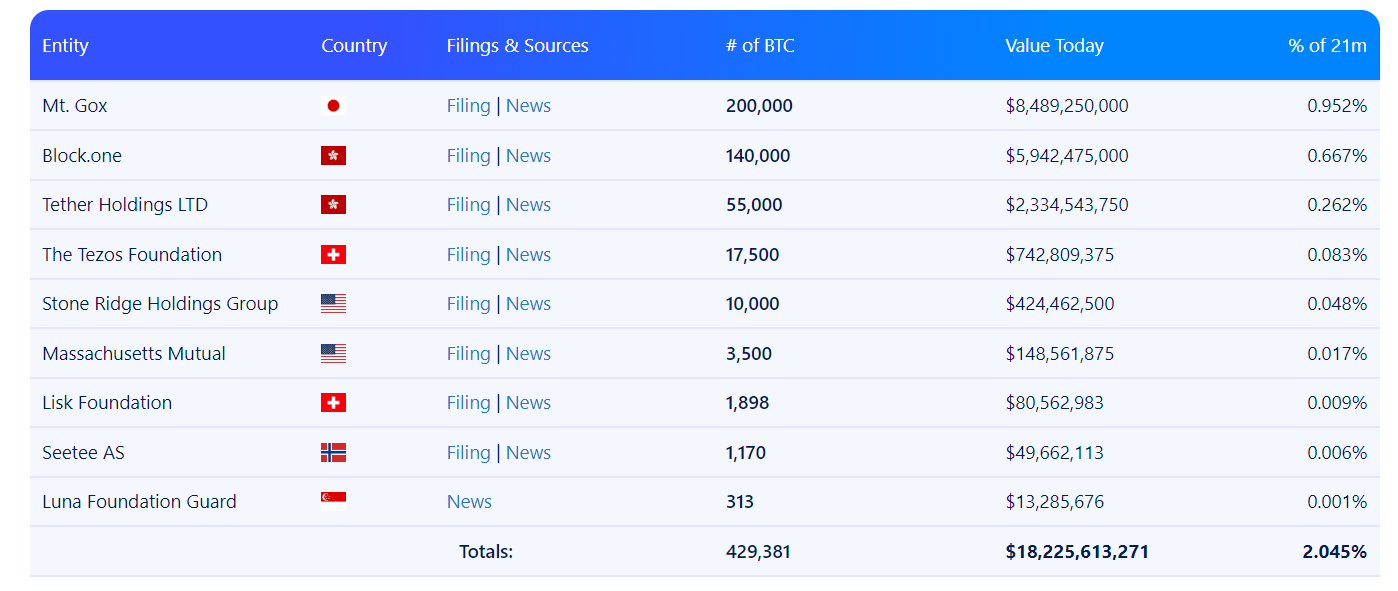Click Singapore flag next to Luna Foundation Guard
Screen dimensions: 1398x591
[333, 502]
